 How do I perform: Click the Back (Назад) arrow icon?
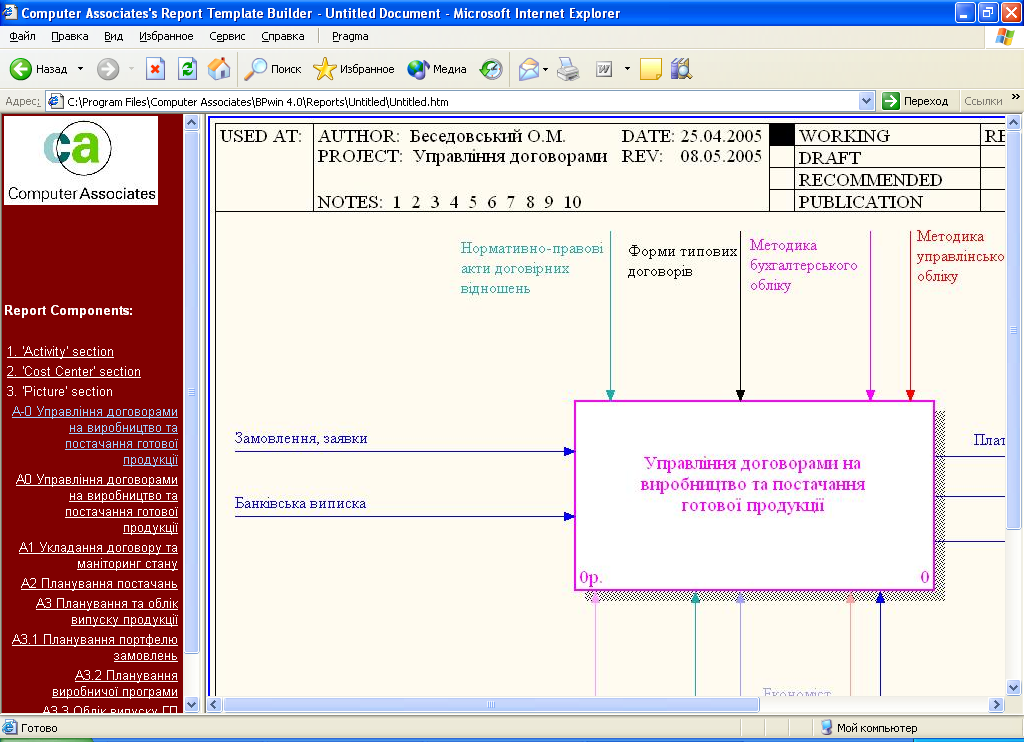20,69
